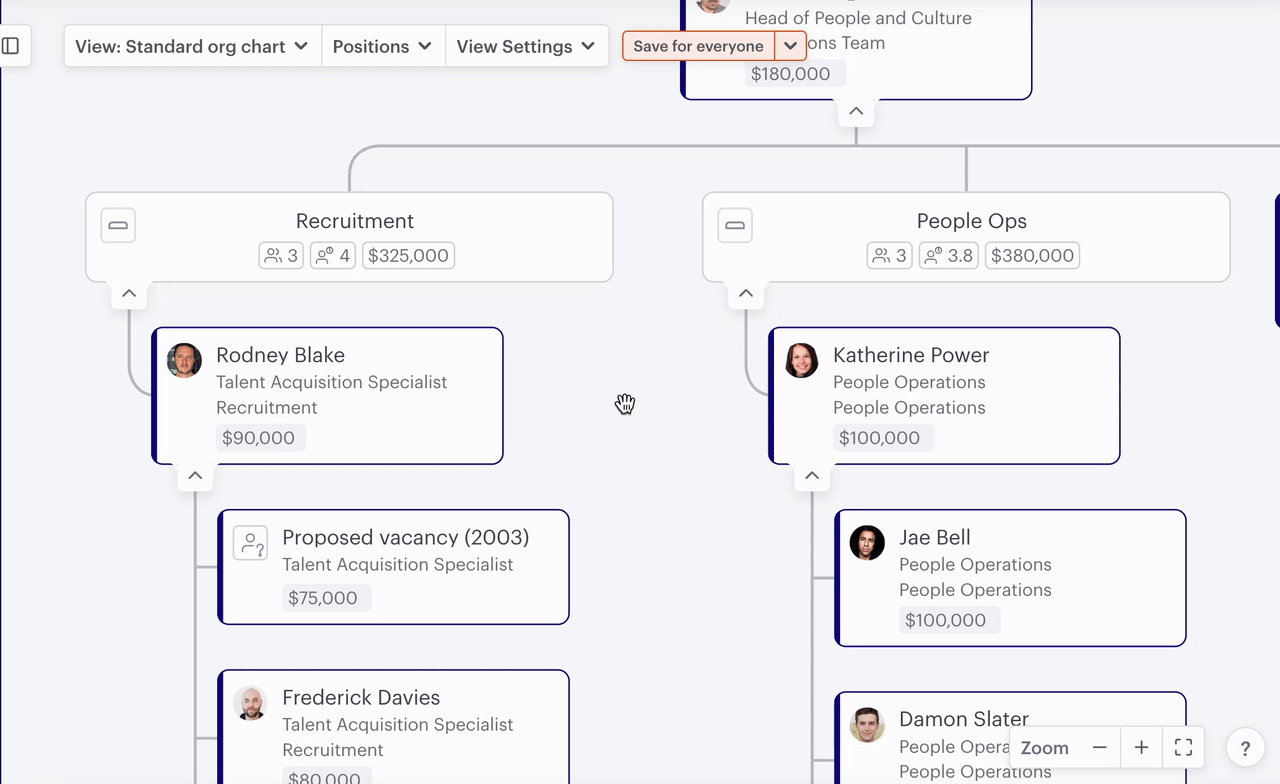1280x784 pixels.
Task: Collapse reports under Katherine Power
Action: pyautogui.click(x=812, y=476)
